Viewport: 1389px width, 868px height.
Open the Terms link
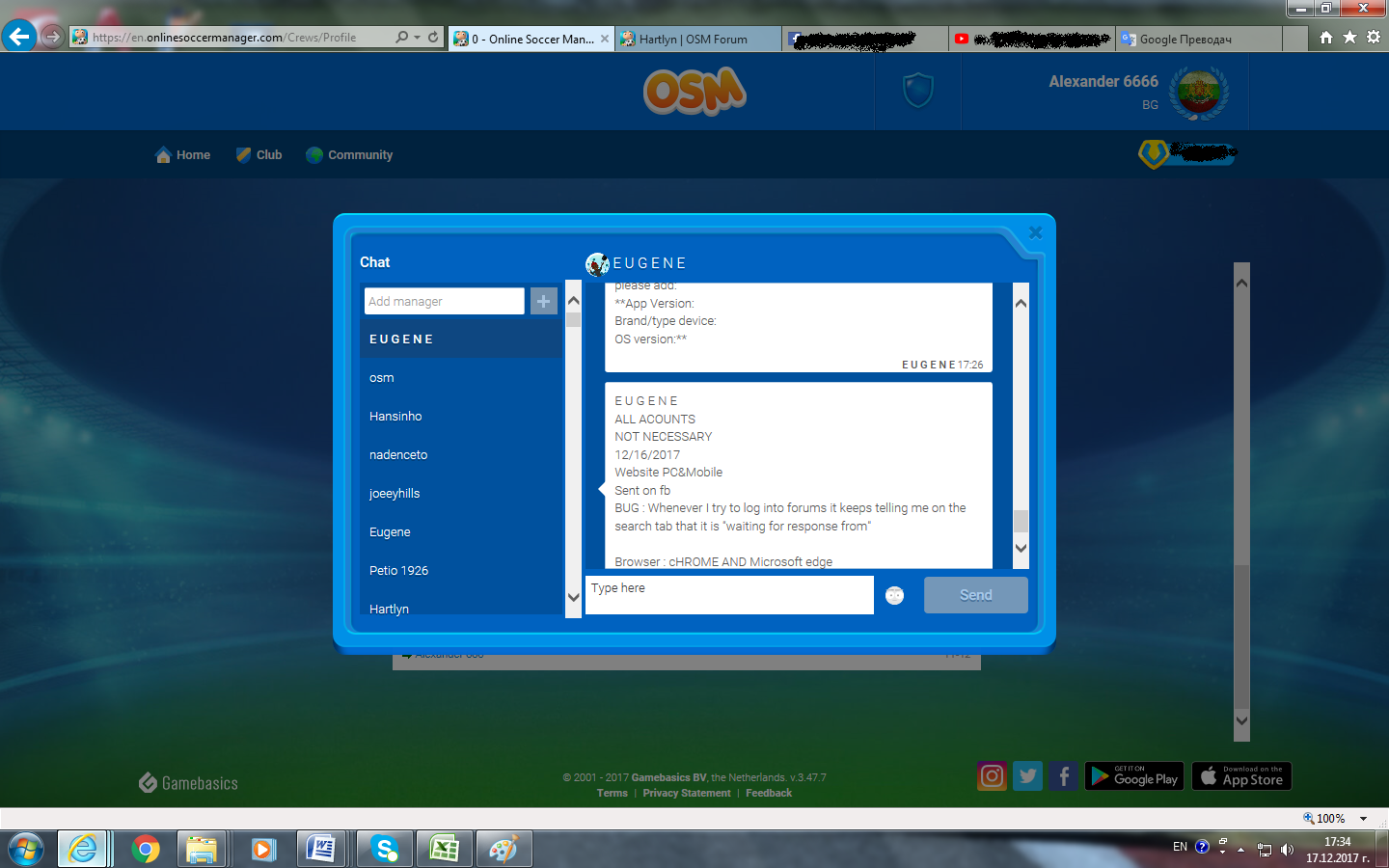click(612, 793)
